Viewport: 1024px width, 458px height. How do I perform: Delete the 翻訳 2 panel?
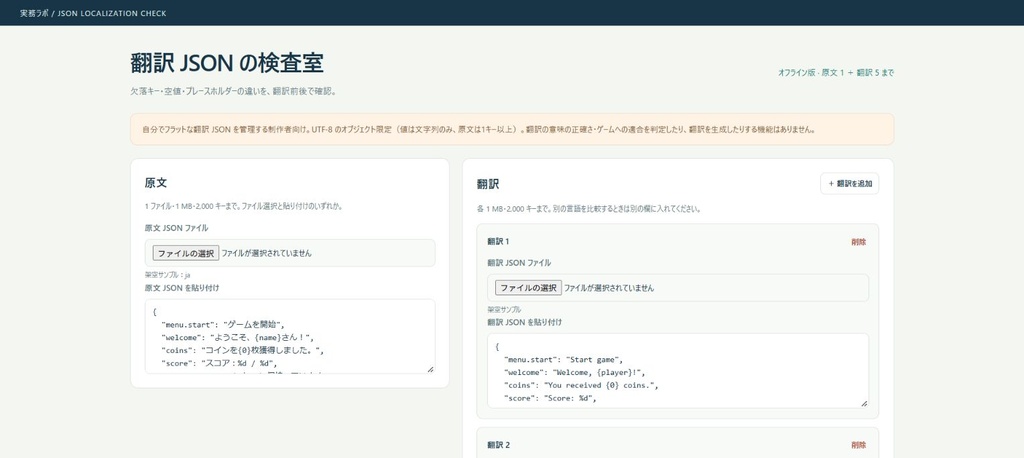(858, 445)
